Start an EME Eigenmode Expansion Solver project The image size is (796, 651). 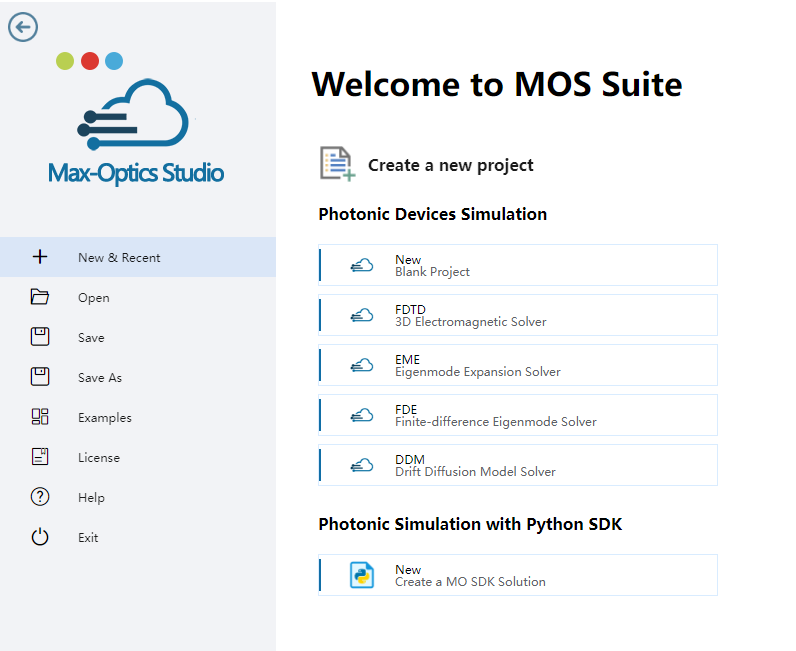click(518, 365)
